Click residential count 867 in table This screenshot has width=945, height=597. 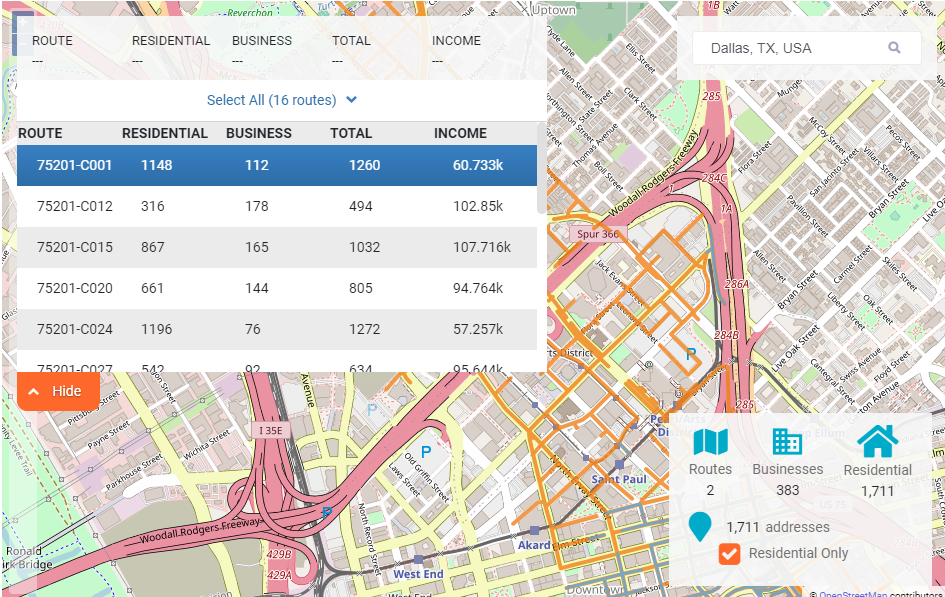coord(152,247)
